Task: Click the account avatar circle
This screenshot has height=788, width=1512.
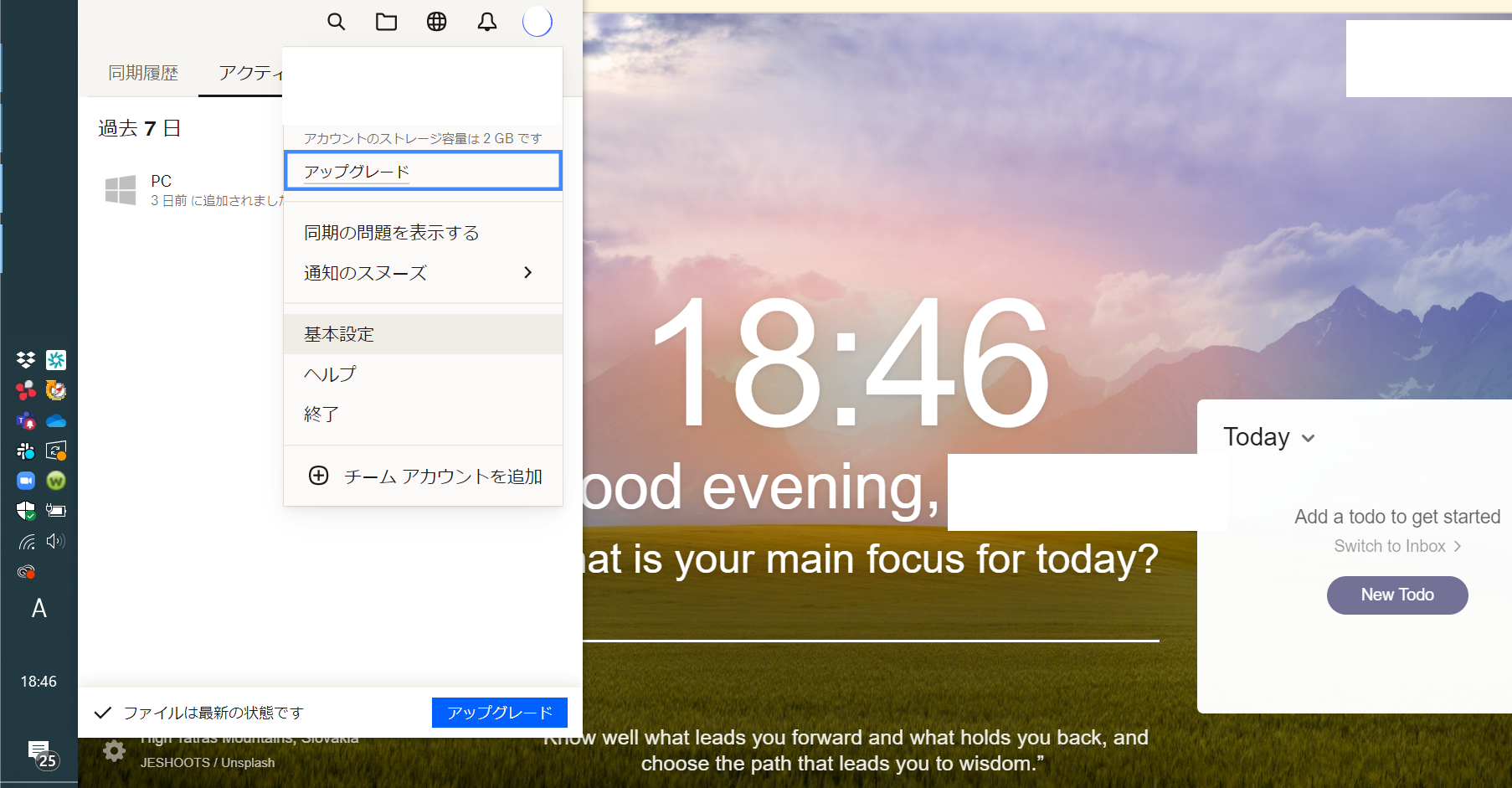Action: tap(537, 22)
